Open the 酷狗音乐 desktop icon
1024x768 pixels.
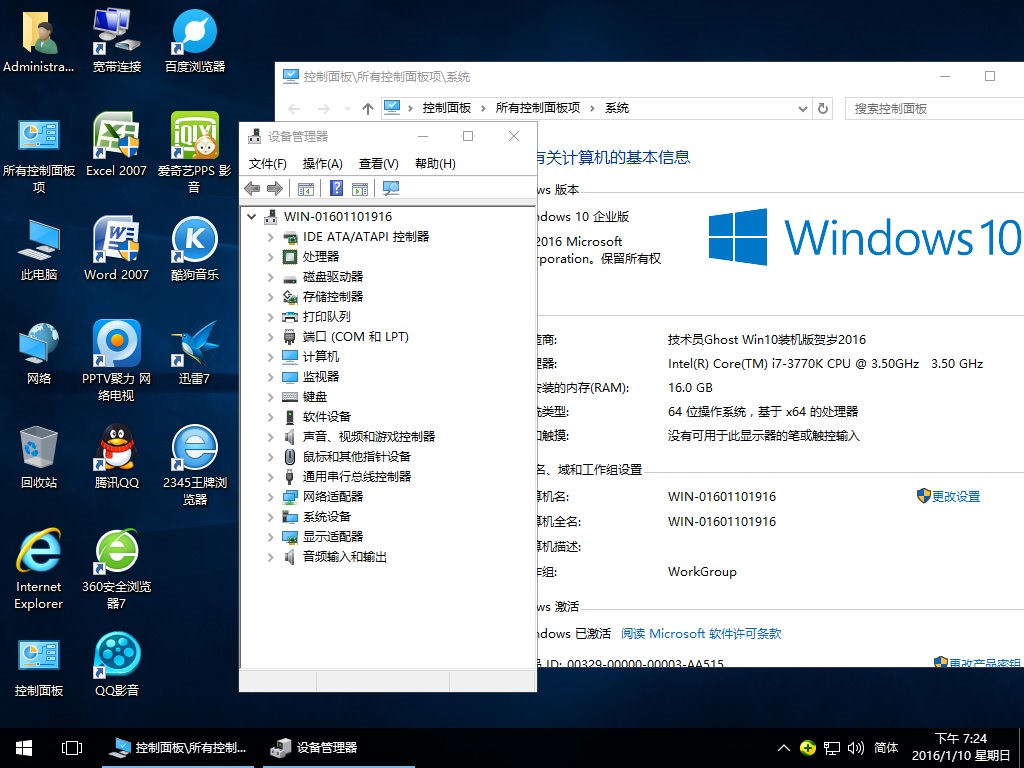[195, 249]
